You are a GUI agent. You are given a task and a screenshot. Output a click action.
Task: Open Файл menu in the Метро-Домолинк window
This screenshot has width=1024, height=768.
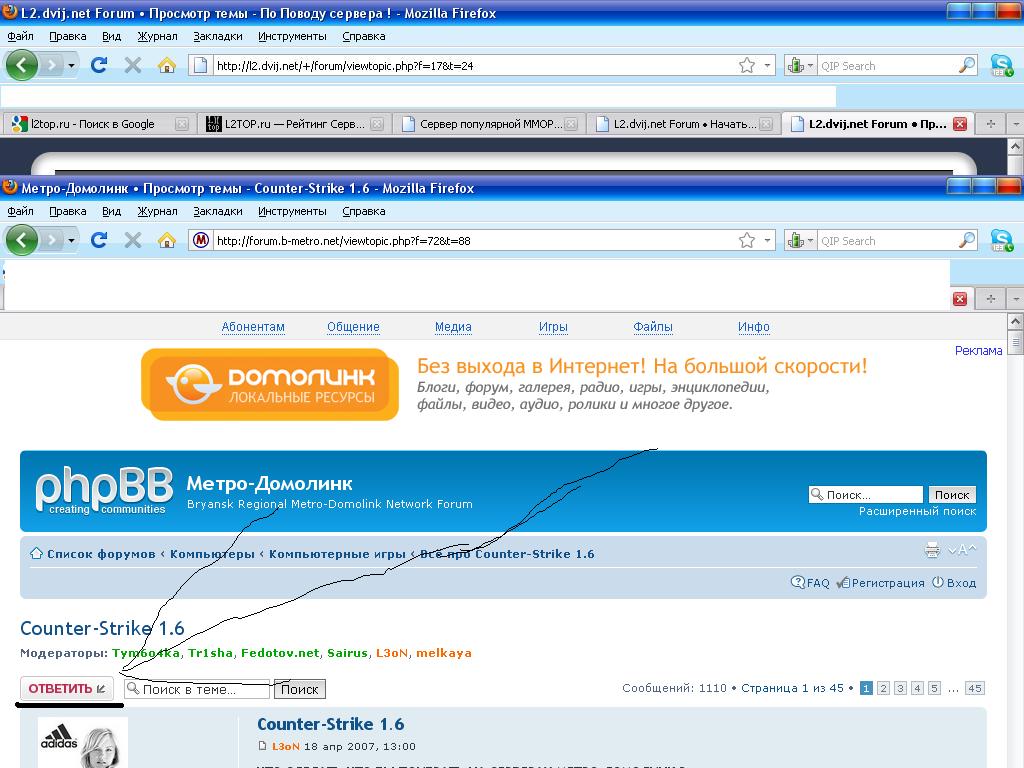tap(20, 211)
